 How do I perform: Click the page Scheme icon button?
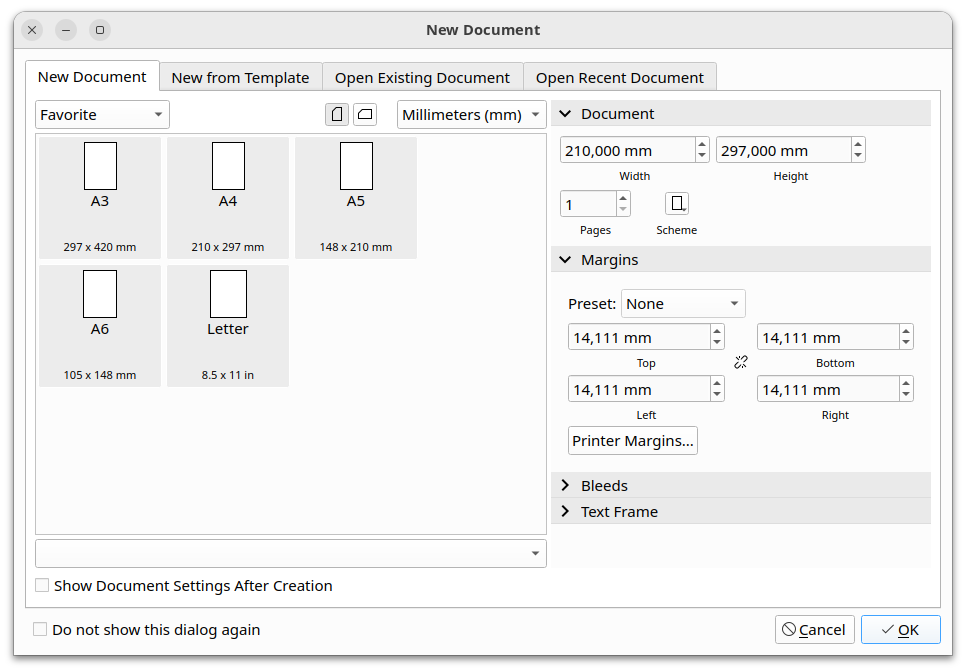click(677, 204)
